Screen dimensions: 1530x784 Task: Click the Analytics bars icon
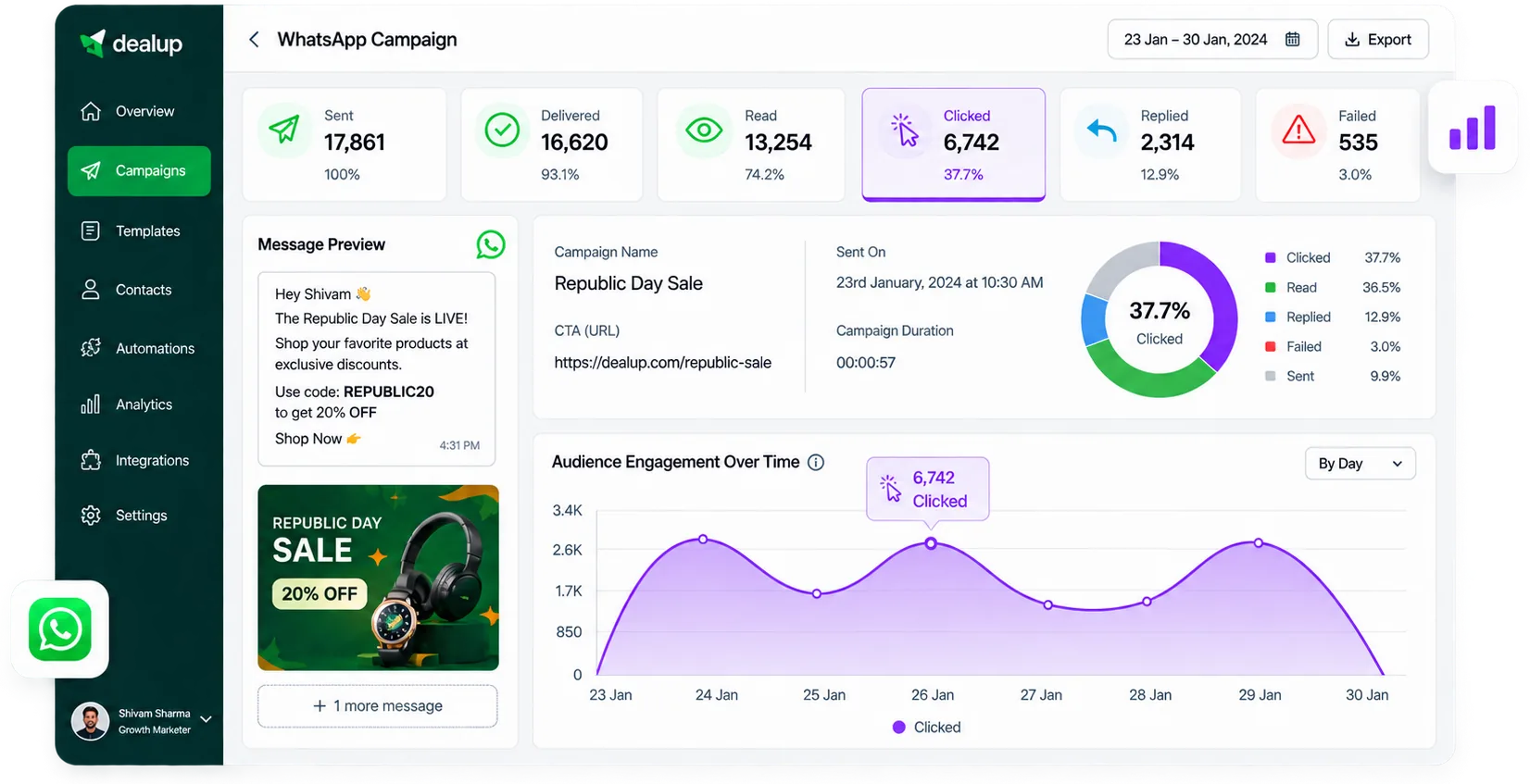point(91,404)
